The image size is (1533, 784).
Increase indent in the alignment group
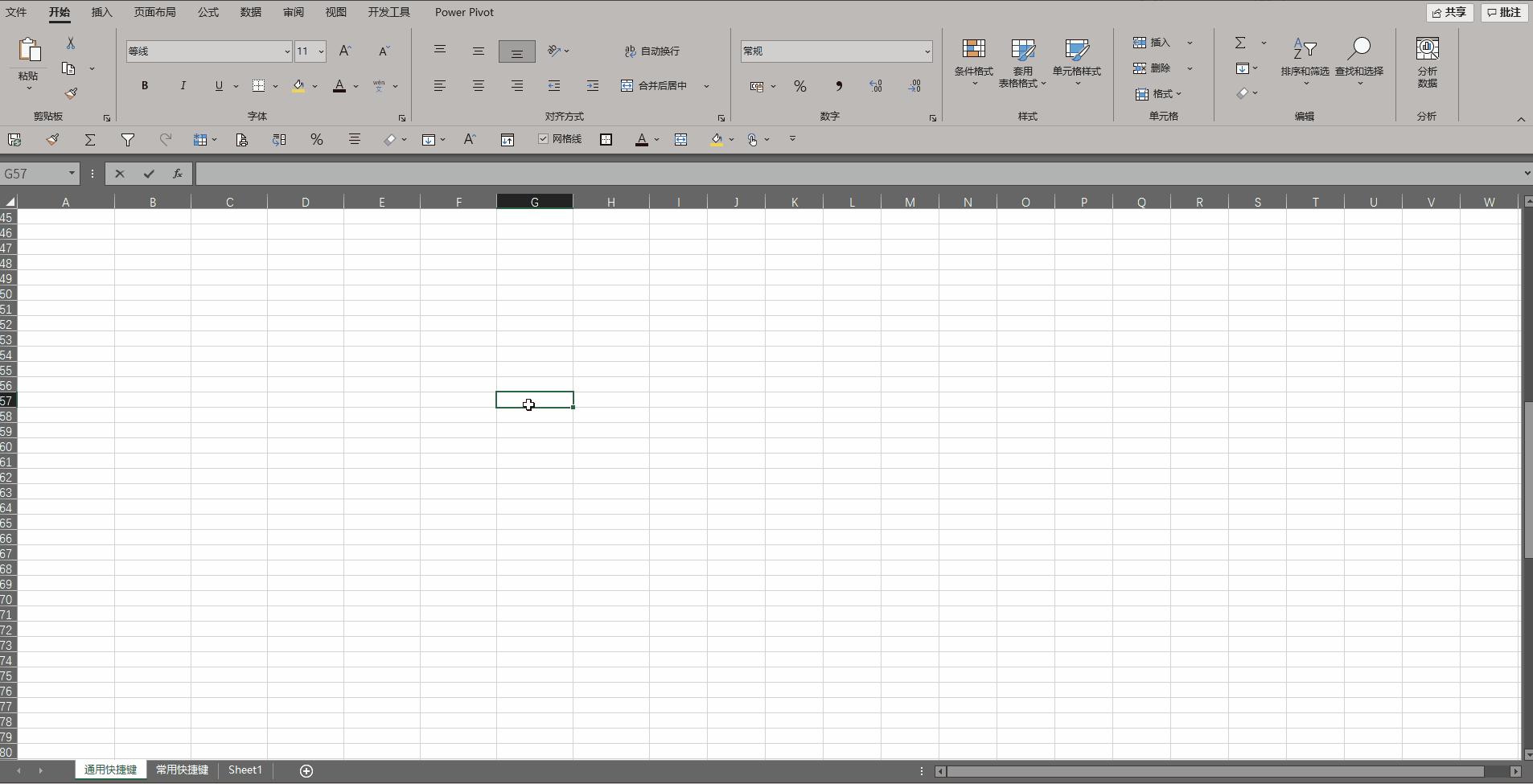pyautogui.click(x=593, y=85)
